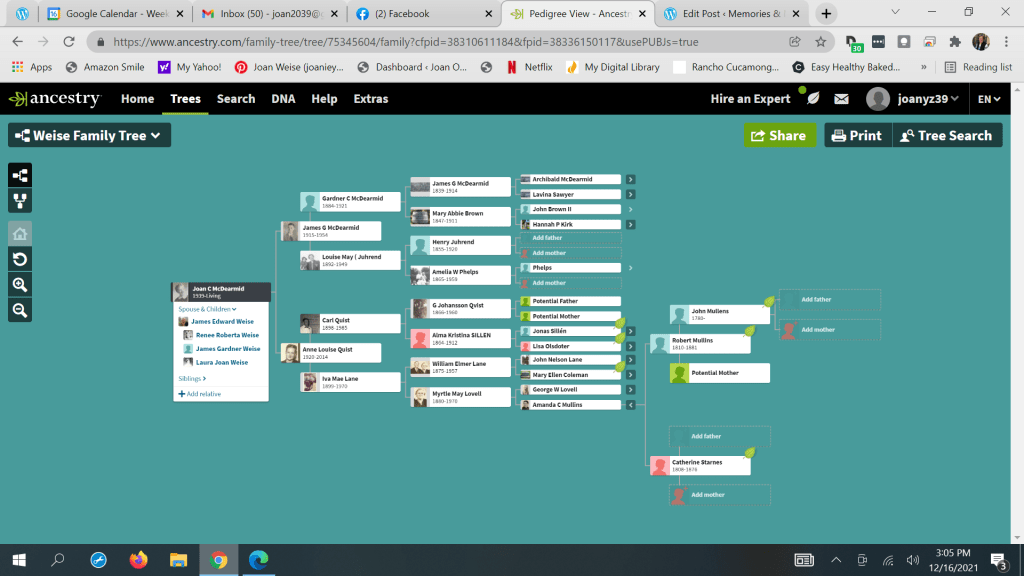Open the joanyz39 account menu
Image resolution: width=1024 pixels, height=576 pixels.
coord(913,99)
